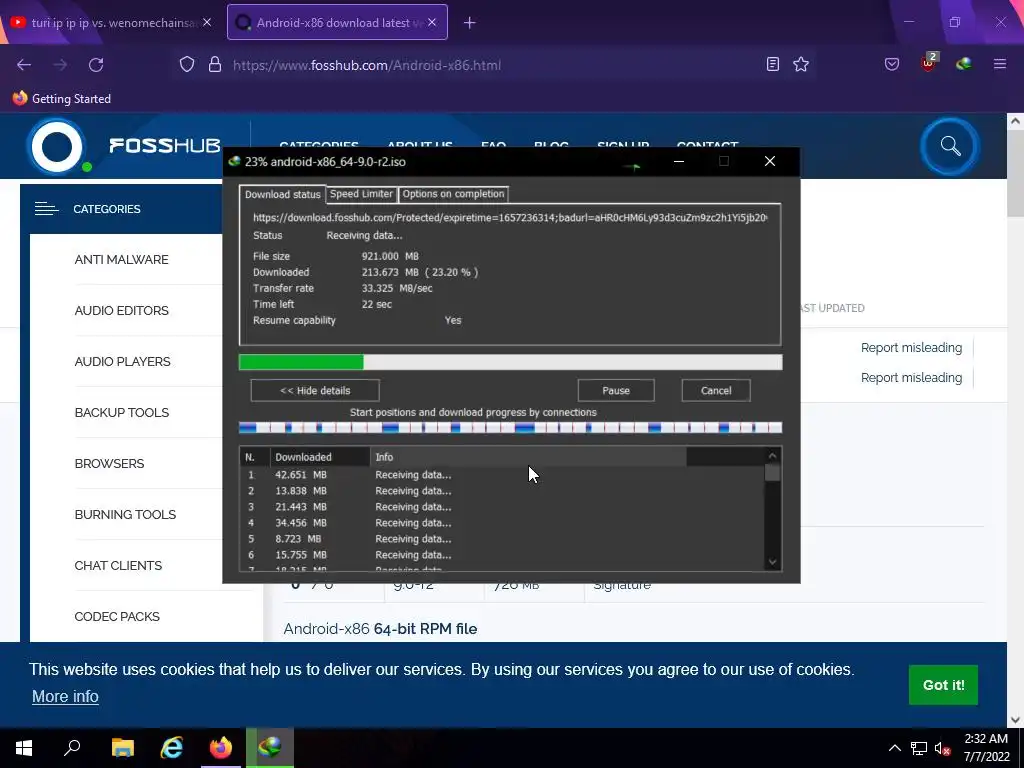Open the Speed Limiter tab
1024x768 pixels.
tap(361, 194)
